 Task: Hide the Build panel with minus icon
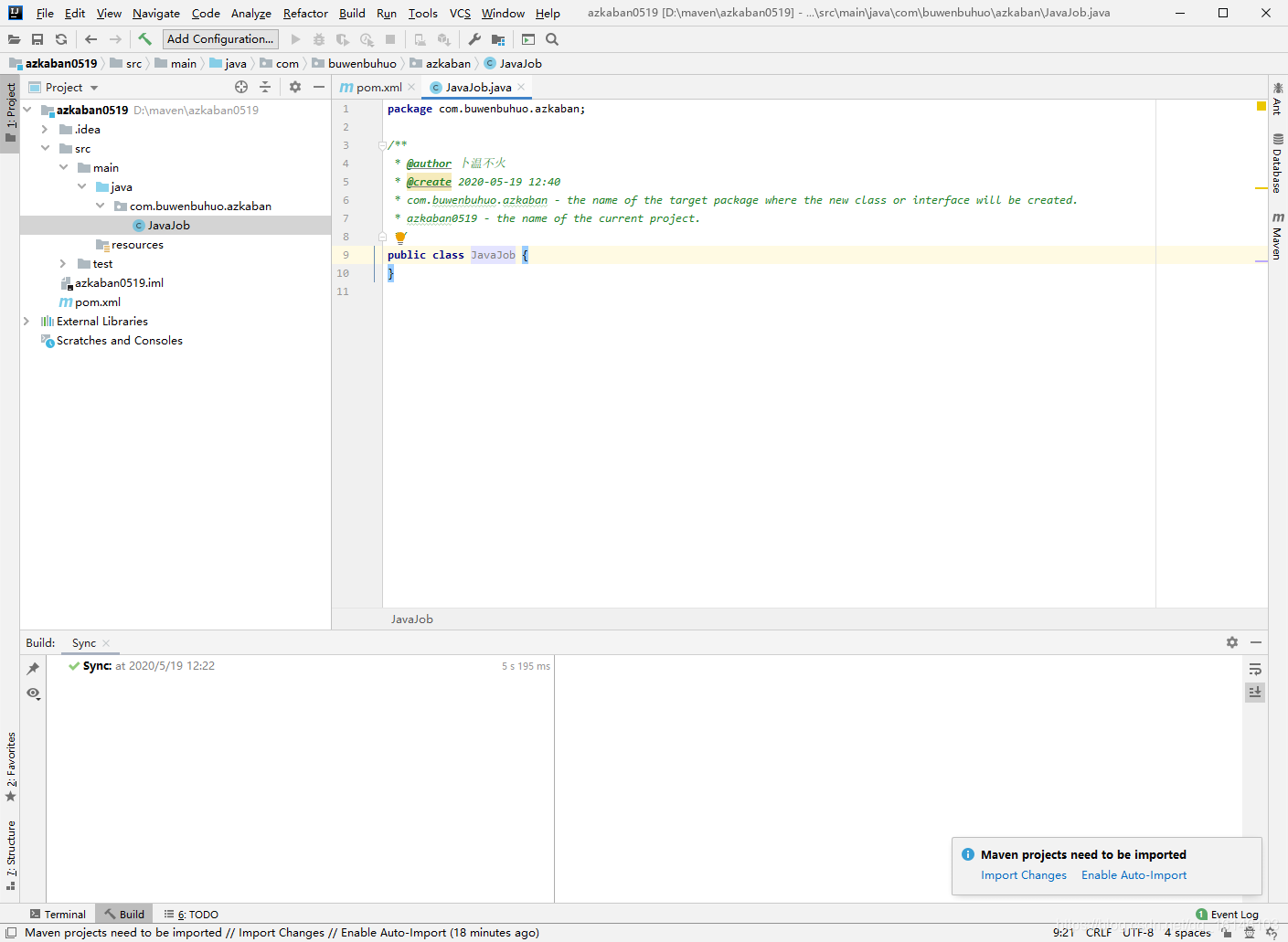(x=1256, y=642)
